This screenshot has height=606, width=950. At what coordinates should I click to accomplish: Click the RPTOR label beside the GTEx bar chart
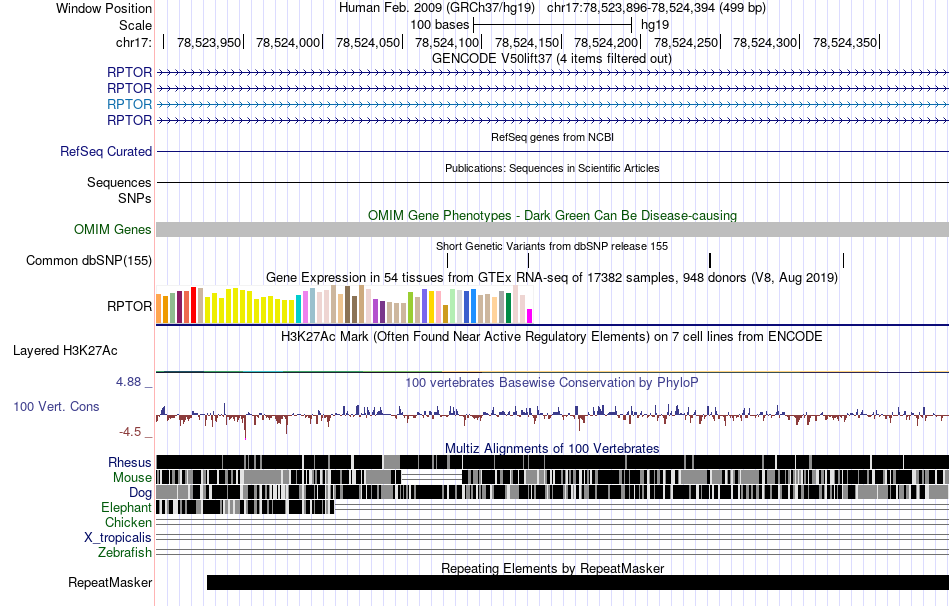click(x=129, y=306)
